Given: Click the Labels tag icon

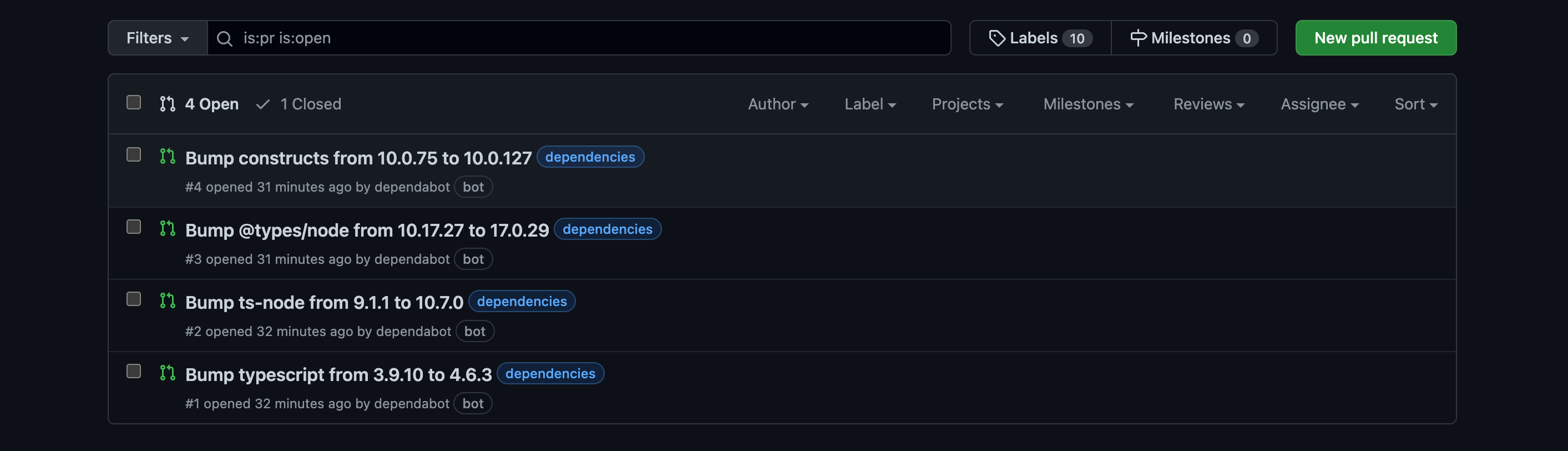Looking at the screenshot, I should pyautogui.click(x=997, y=38).
